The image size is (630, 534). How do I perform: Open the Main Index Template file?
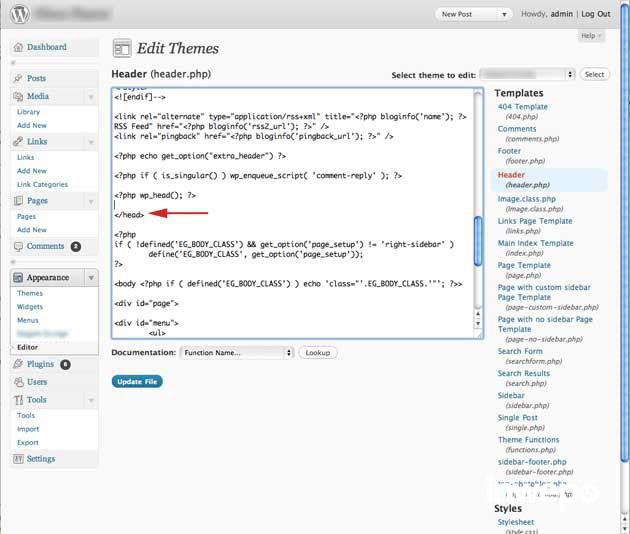click(536, 243)
